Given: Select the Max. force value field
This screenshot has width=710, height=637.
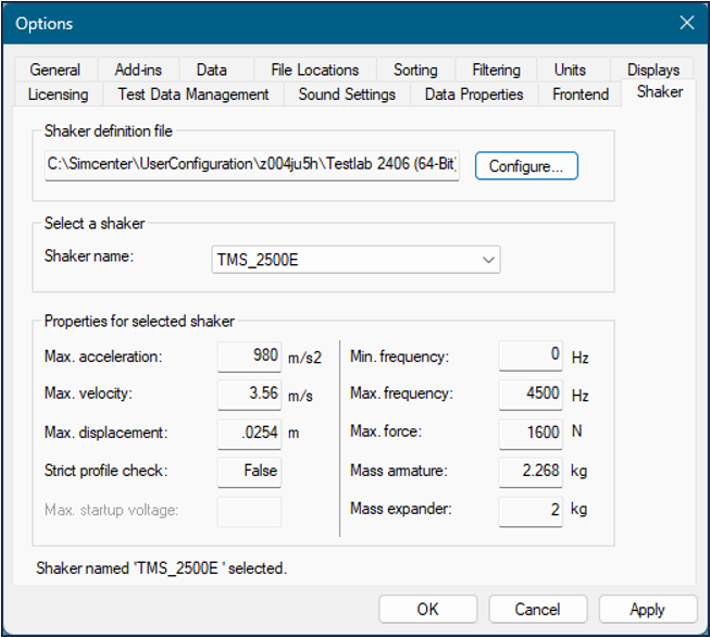Looking at the screenshot, I should click(x=530, y=433).
